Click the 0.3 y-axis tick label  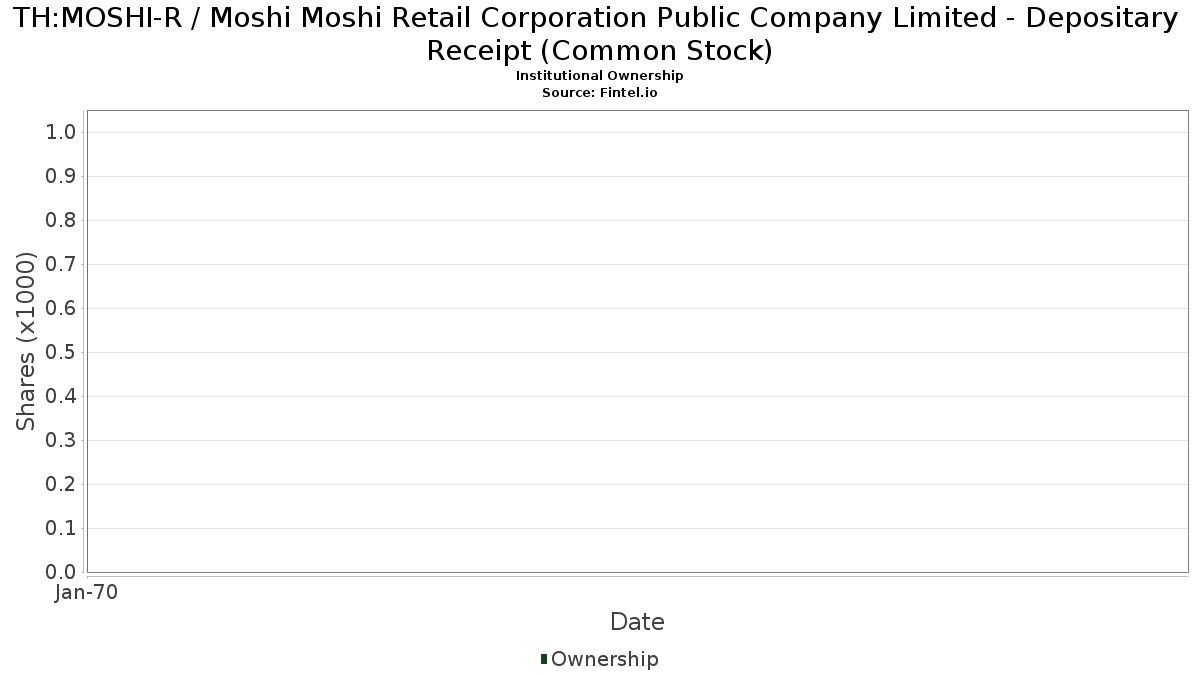tap(62, 441)
